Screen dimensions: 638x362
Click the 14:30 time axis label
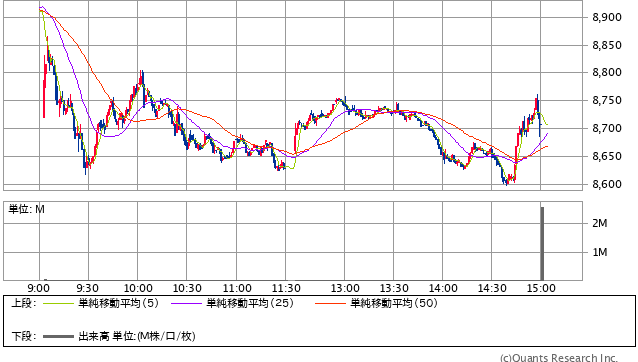(492, 288)
